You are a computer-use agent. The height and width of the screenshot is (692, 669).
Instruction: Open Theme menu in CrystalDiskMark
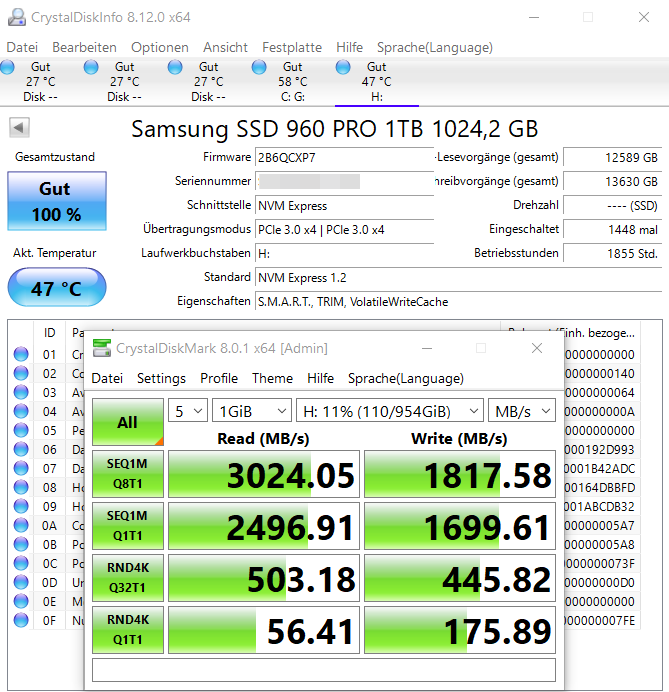click(272, 378)
